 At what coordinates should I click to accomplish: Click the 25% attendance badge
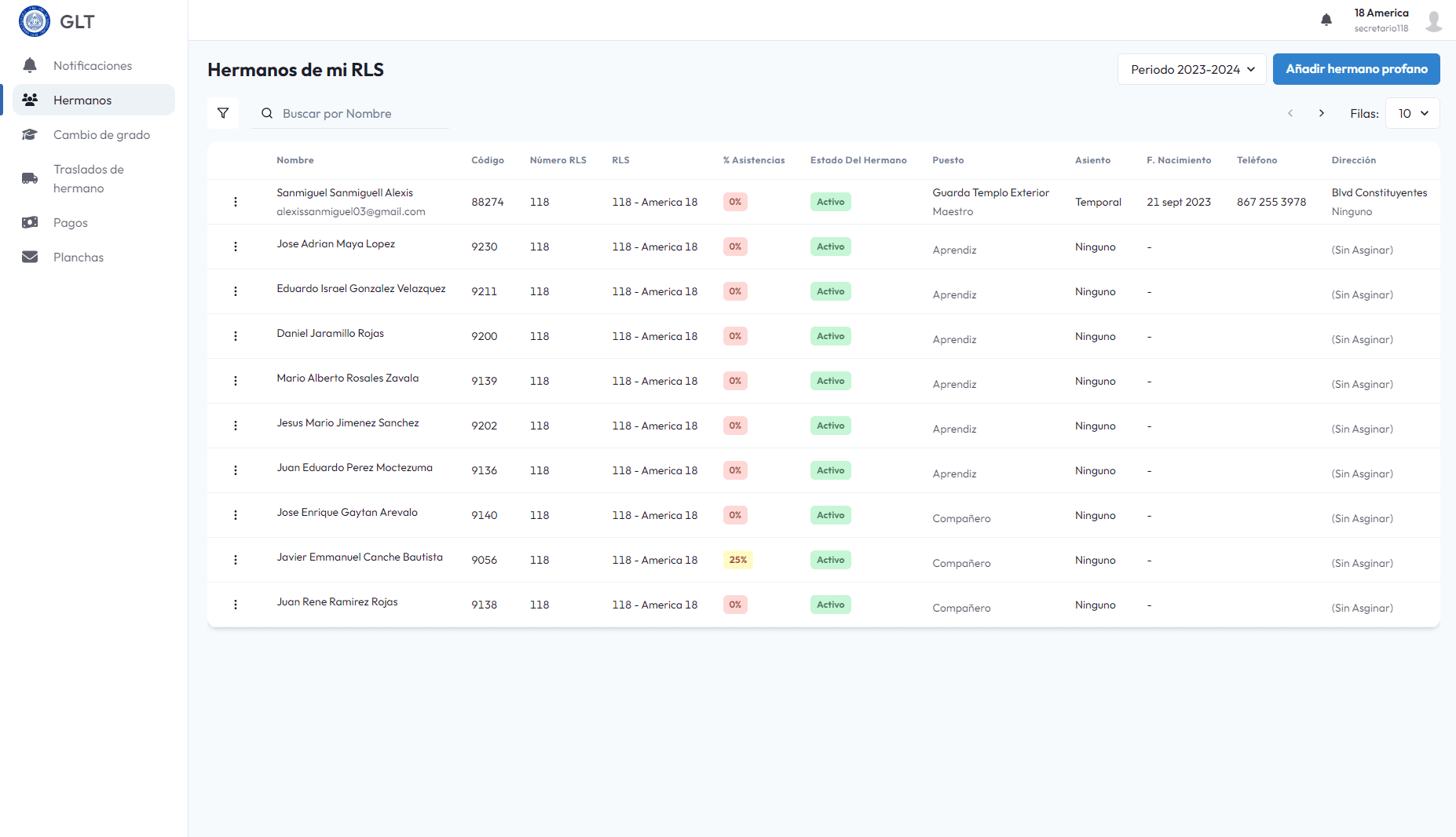pos(737,560)
